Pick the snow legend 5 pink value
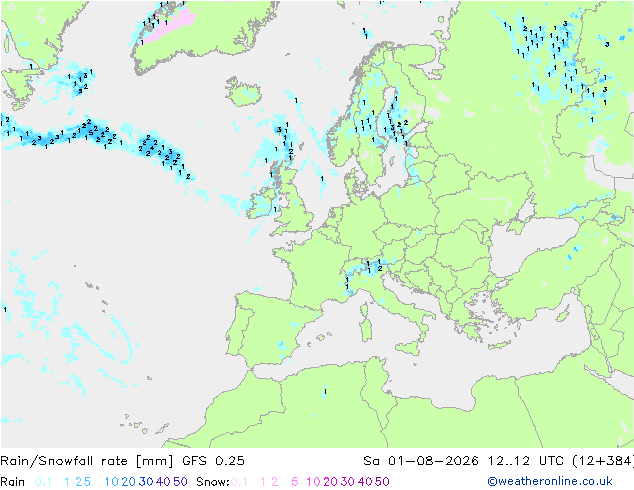This screenshot has width=634, height=490. 295,482
